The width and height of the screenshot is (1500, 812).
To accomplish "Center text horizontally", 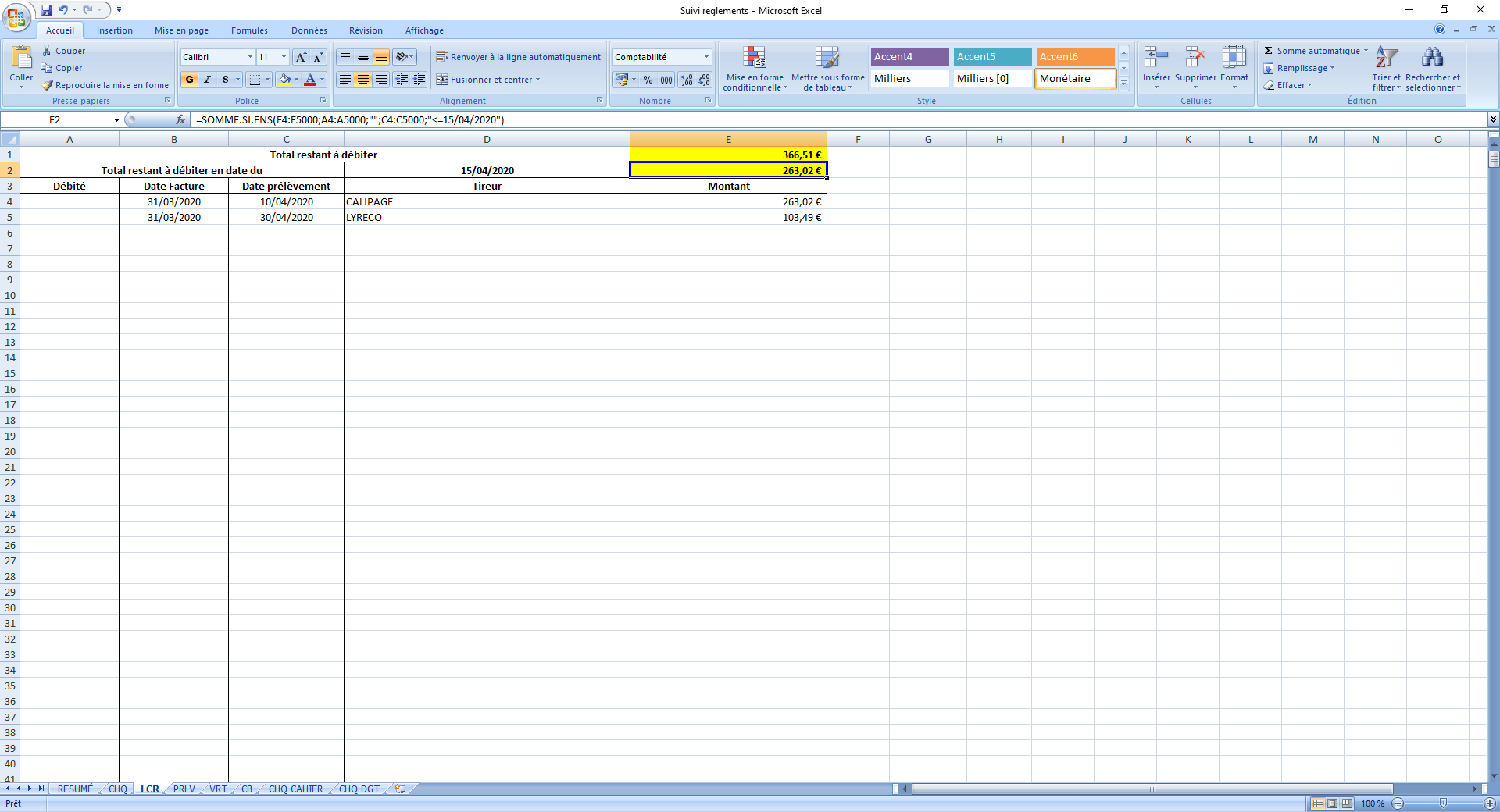I will pos(362,80).
